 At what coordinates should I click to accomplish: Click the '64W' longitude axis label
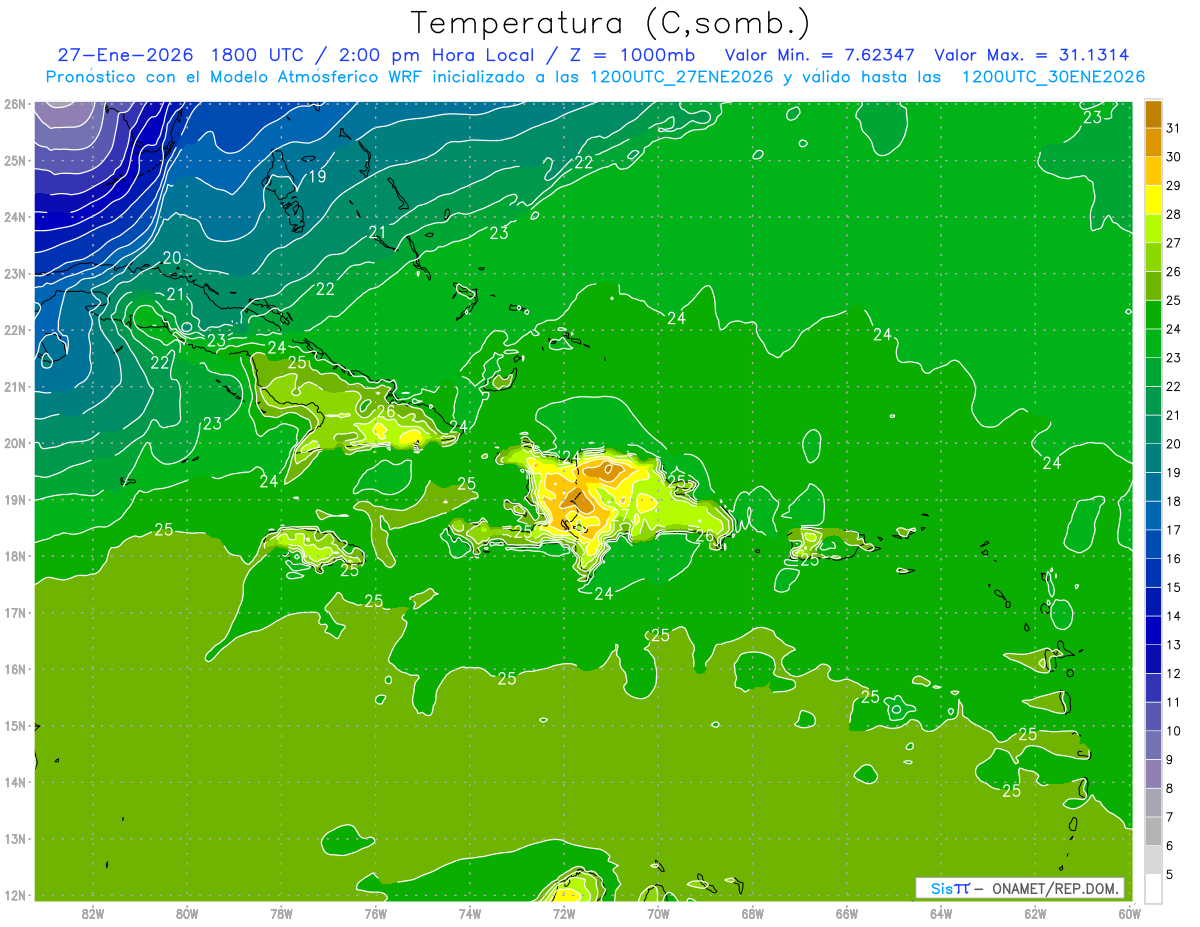[x=941, y=913]
